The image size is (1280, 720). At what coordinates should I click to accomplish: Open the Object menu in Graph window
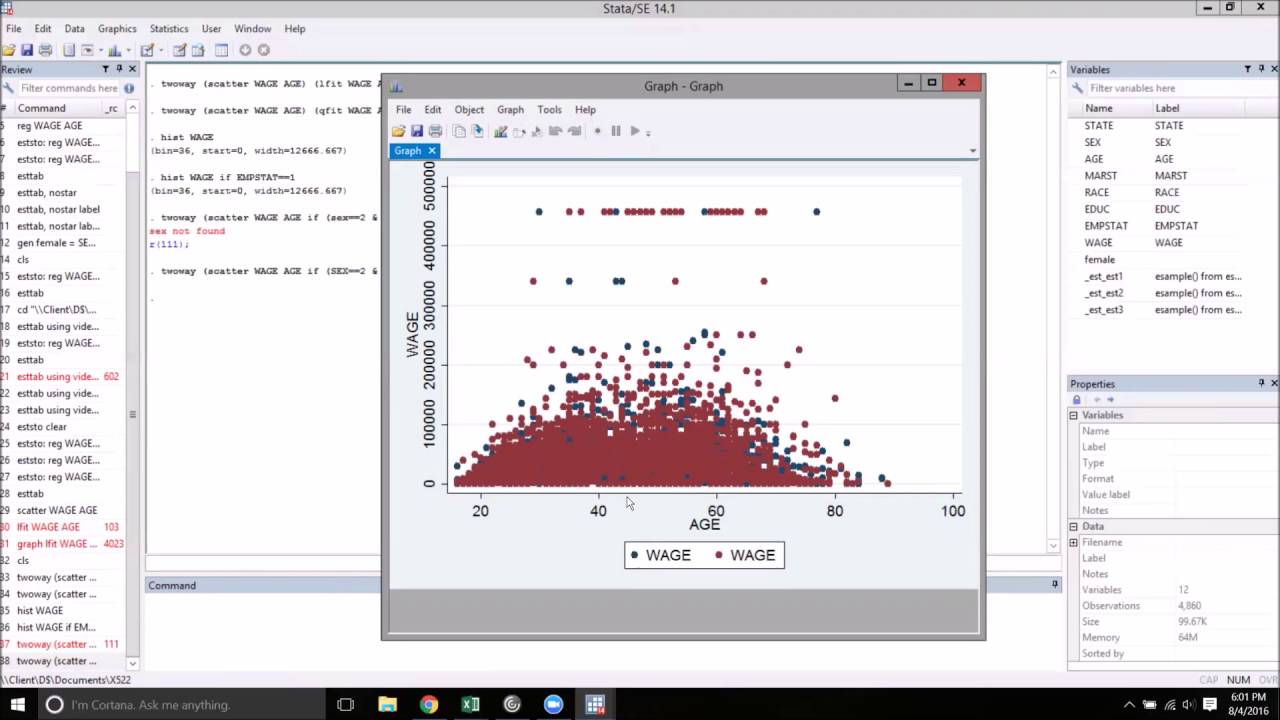(x=469, y=110)
